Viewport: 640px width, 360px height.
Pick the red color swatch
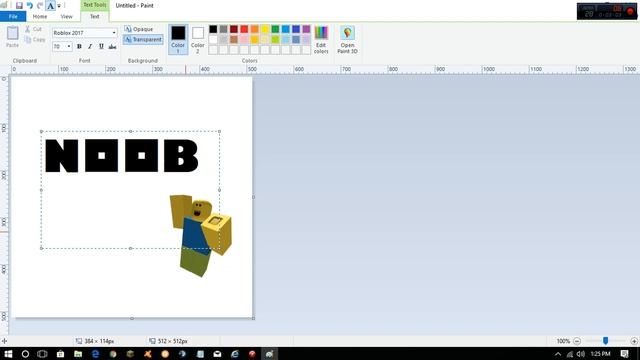tap(244, 29)
